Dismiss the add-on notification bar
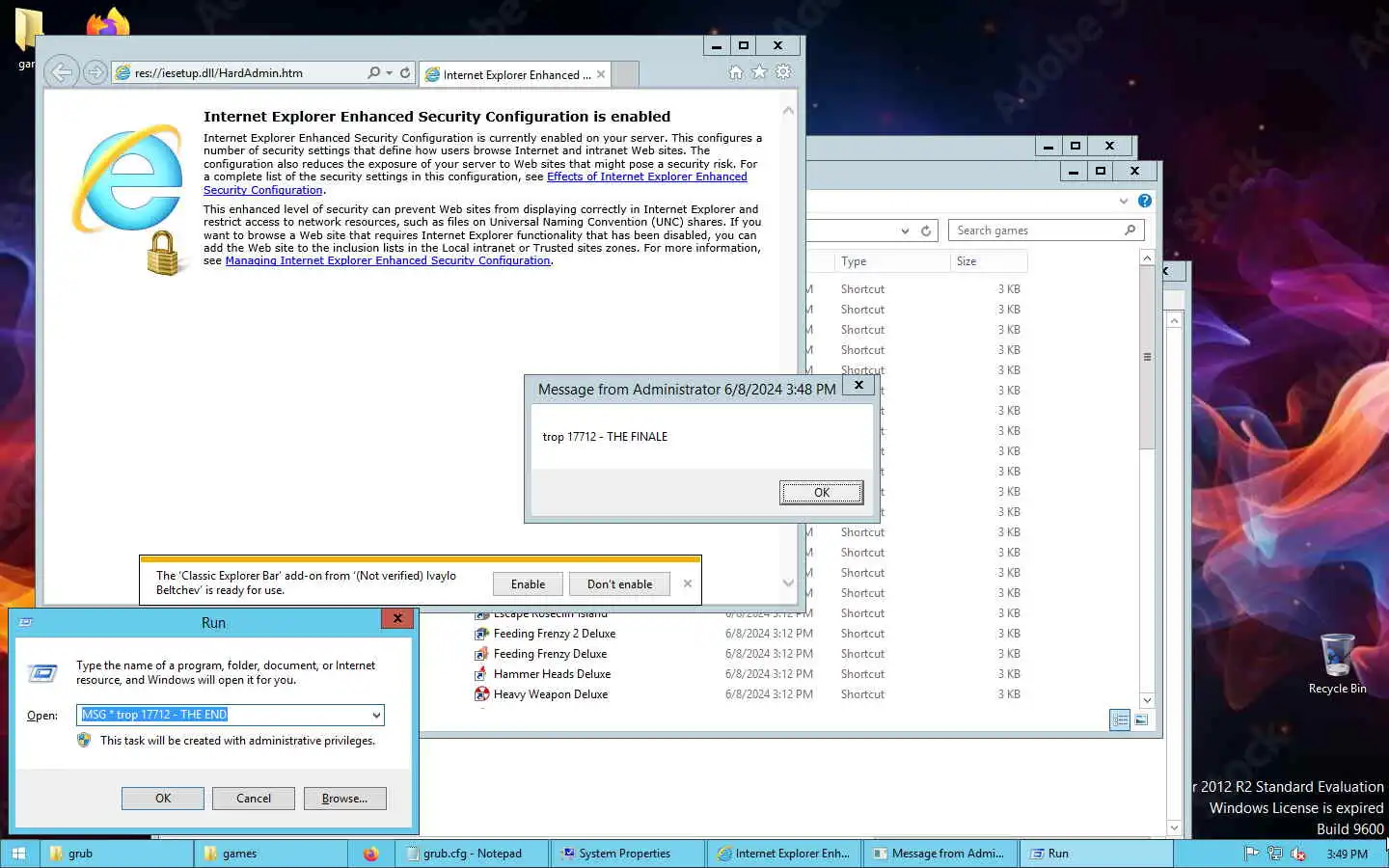Screen dimensions: 1389x868 (688, 583)
